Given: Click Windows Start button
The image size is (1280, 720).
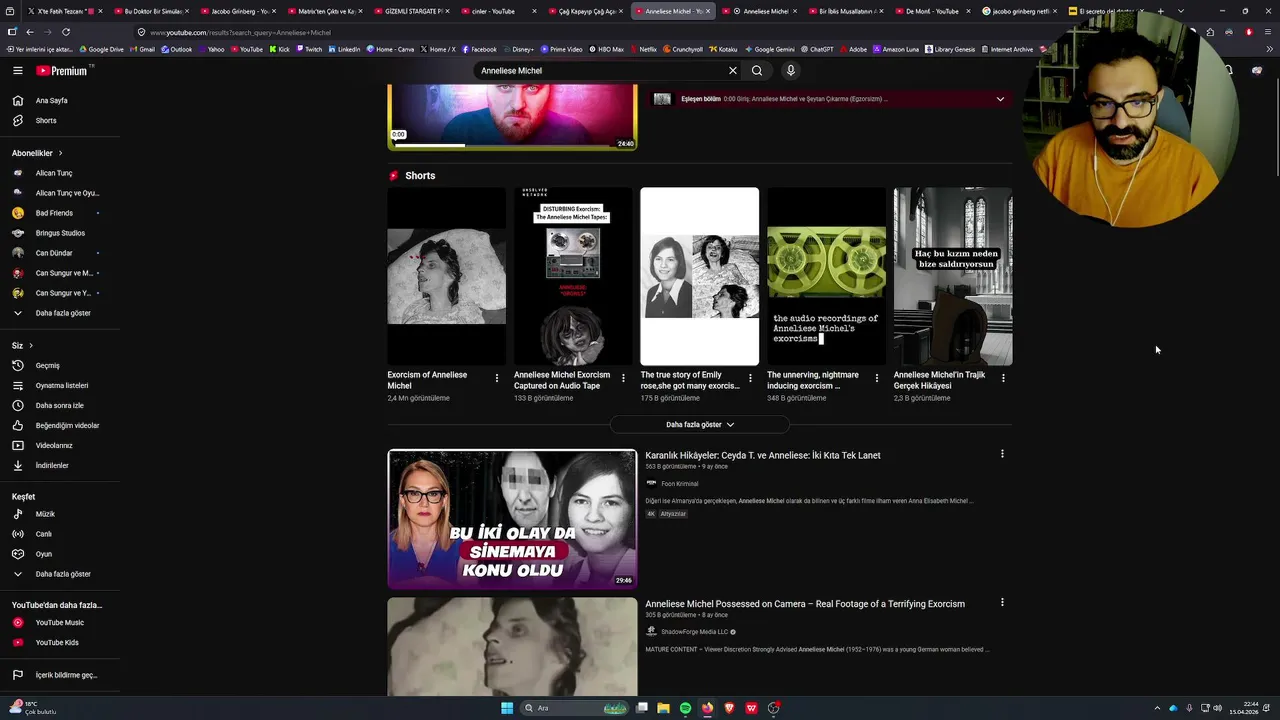Looking at the screenshot, I should 507,708.
